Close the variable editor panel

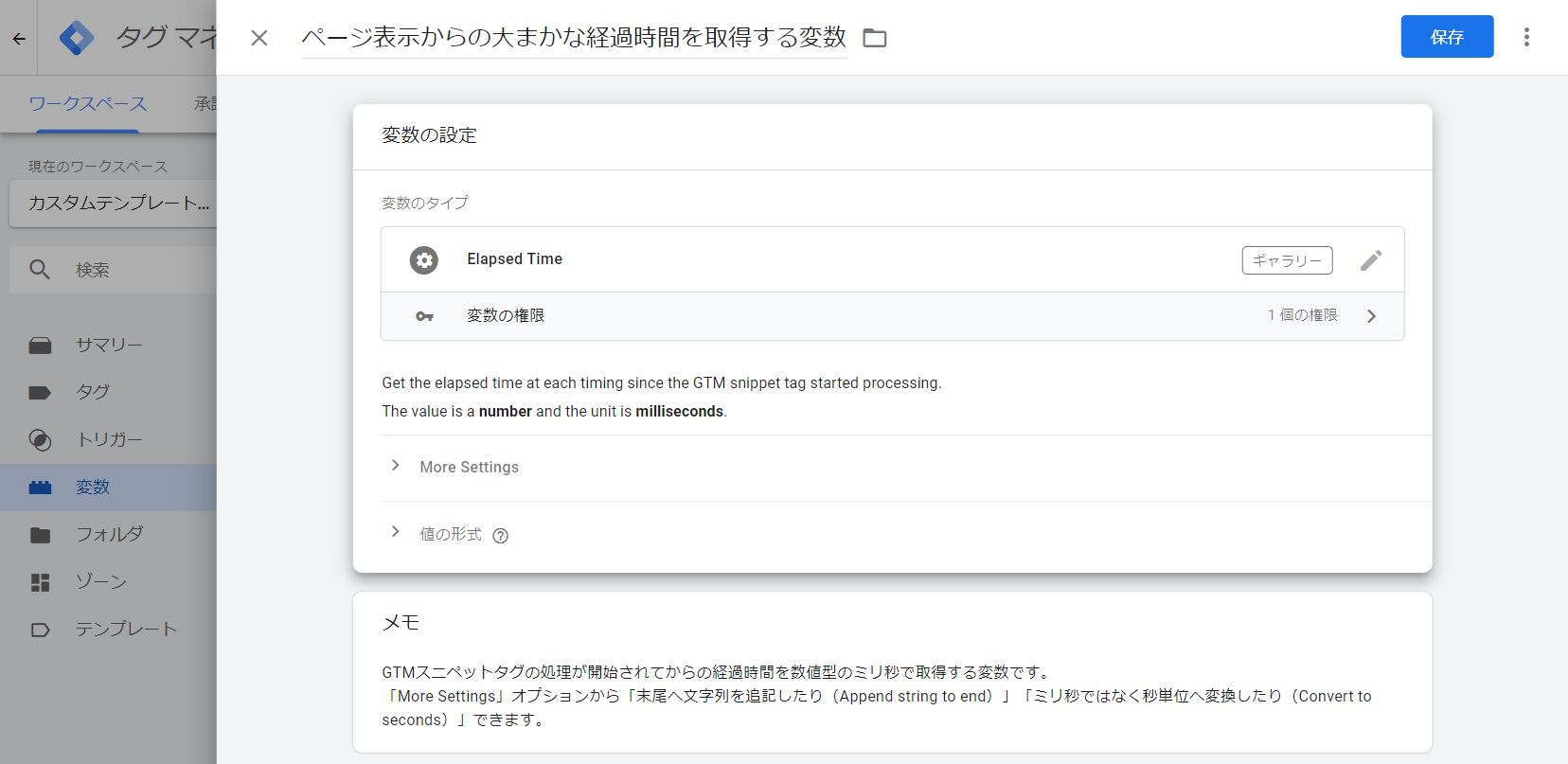pos(259,38)
